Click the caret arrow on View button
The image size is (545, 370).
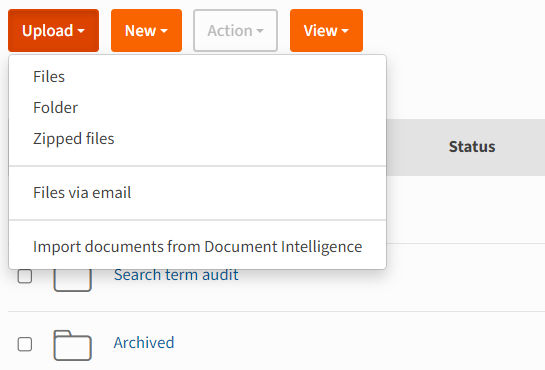coord(345,31)
